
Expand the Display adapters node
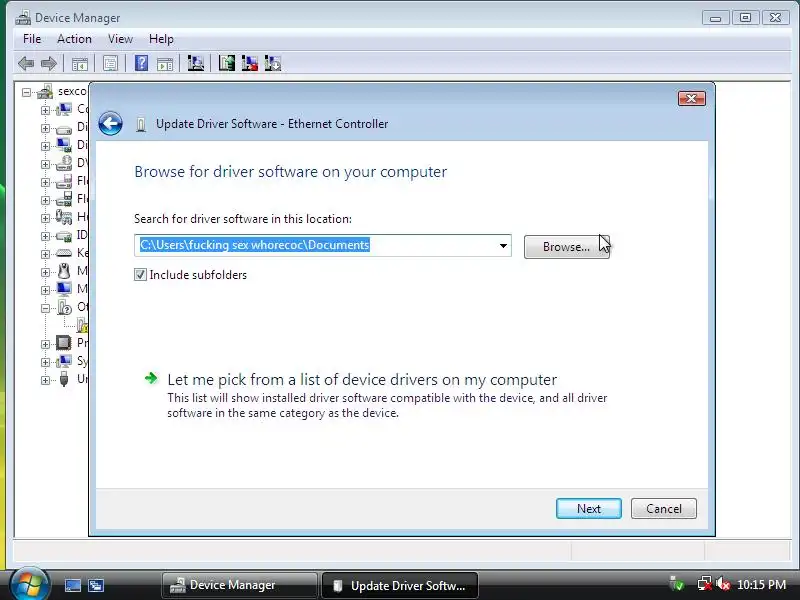click(45, 146)
